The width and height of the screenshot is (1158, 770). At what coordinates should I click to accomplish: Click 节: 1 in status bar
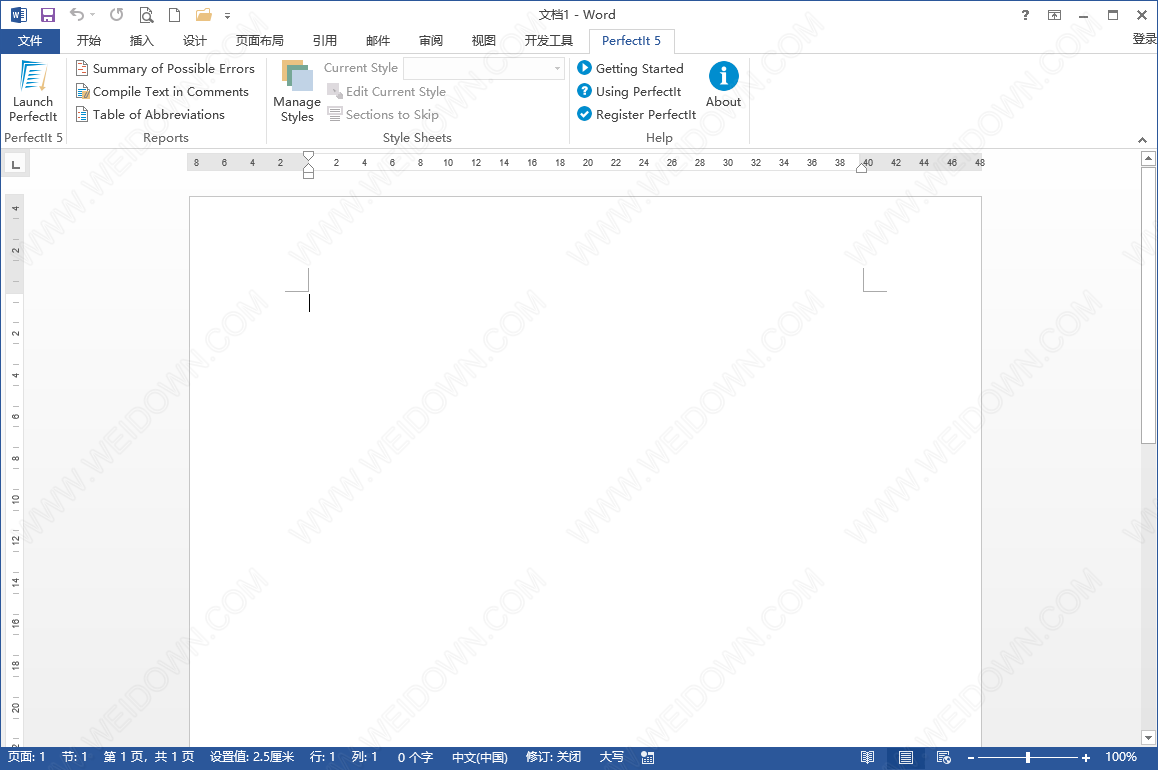click(75, 757)
